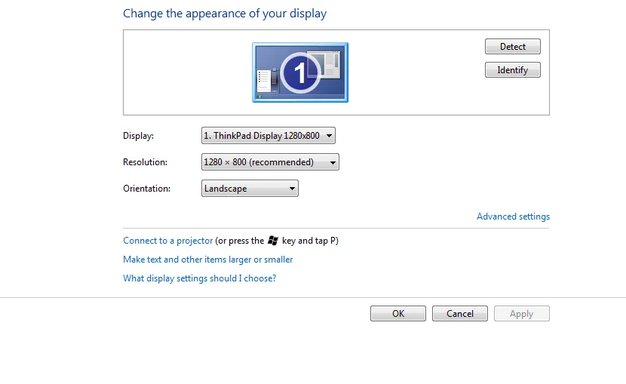Click the Cancel button

point(460,313)
